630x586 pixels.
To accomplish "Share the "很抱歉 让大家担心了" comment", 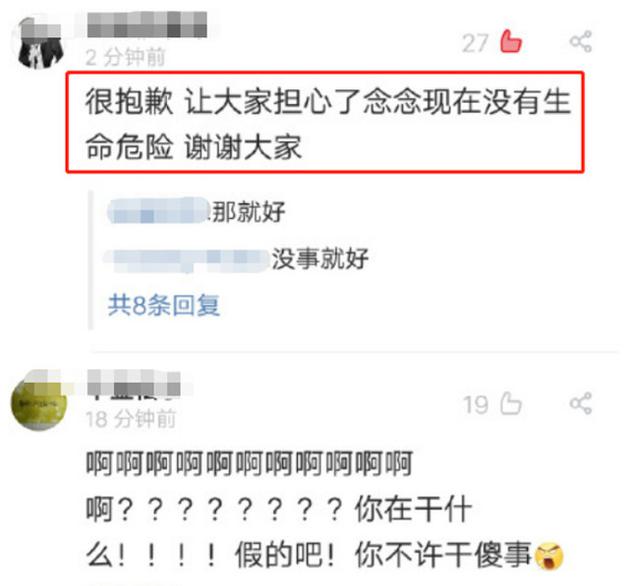I will (581, 41).
